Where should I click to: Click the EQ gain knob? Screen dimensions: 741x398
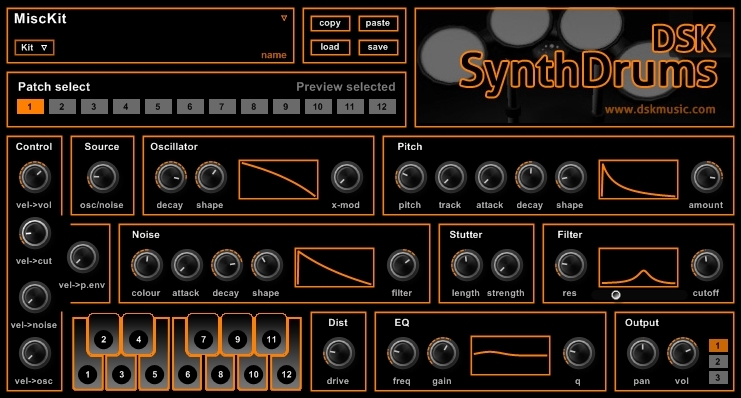pyautogui.click(x=443, y=353)
